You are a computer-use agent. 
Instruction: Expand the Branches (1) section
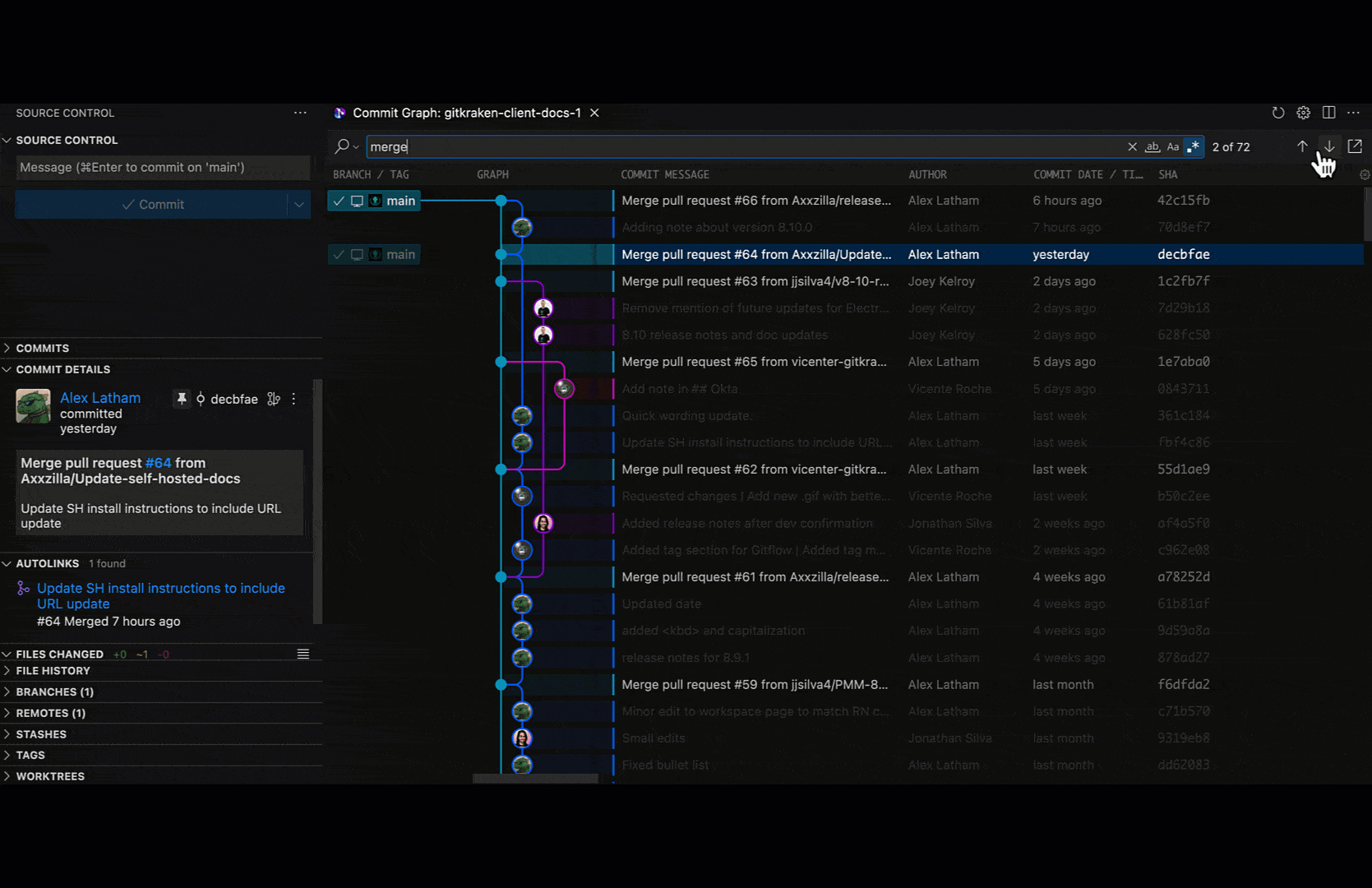(x=54, y=692)
